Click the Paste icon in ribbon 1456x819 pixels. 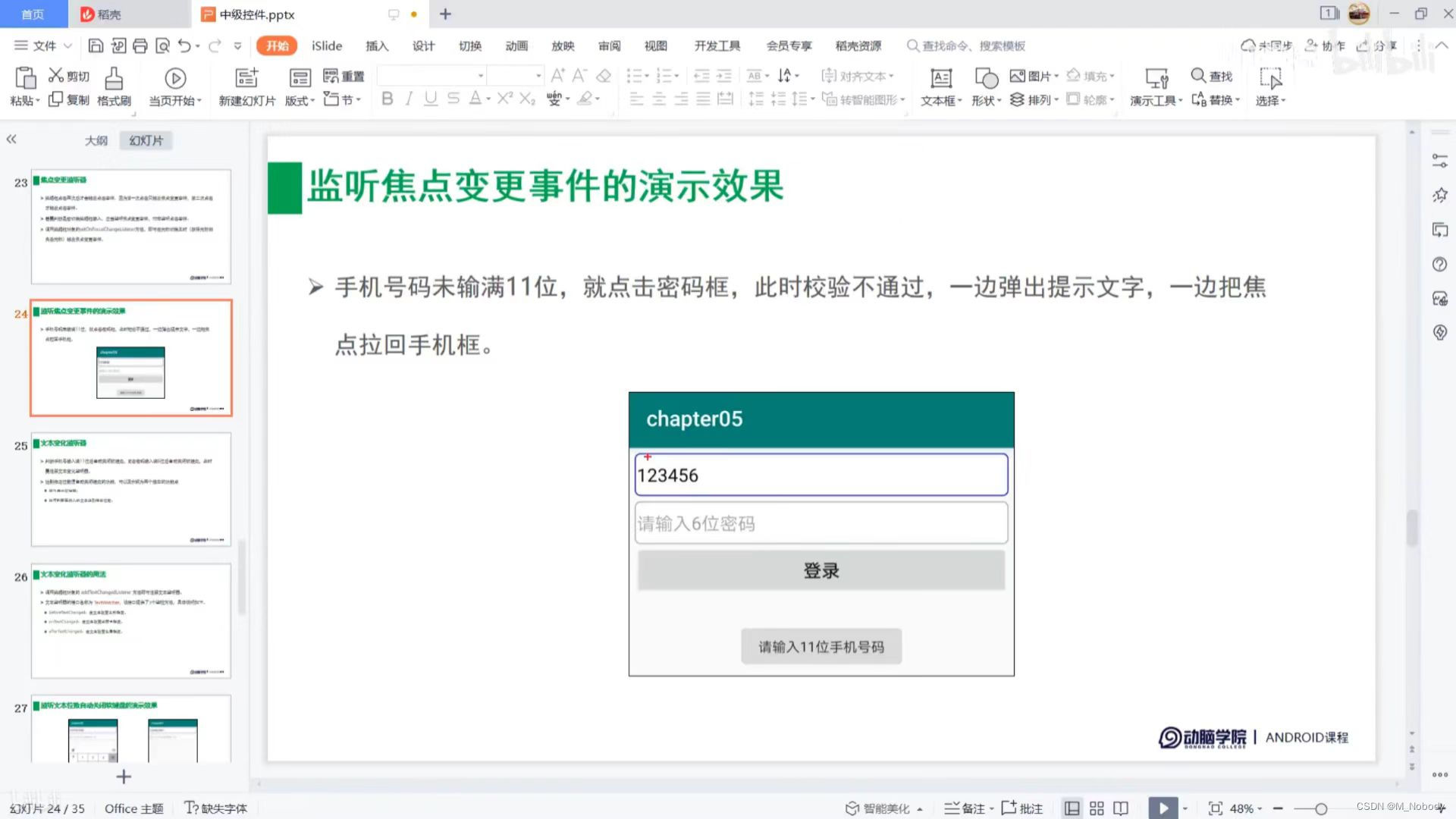pyautogui.click(x=25, y=78)
